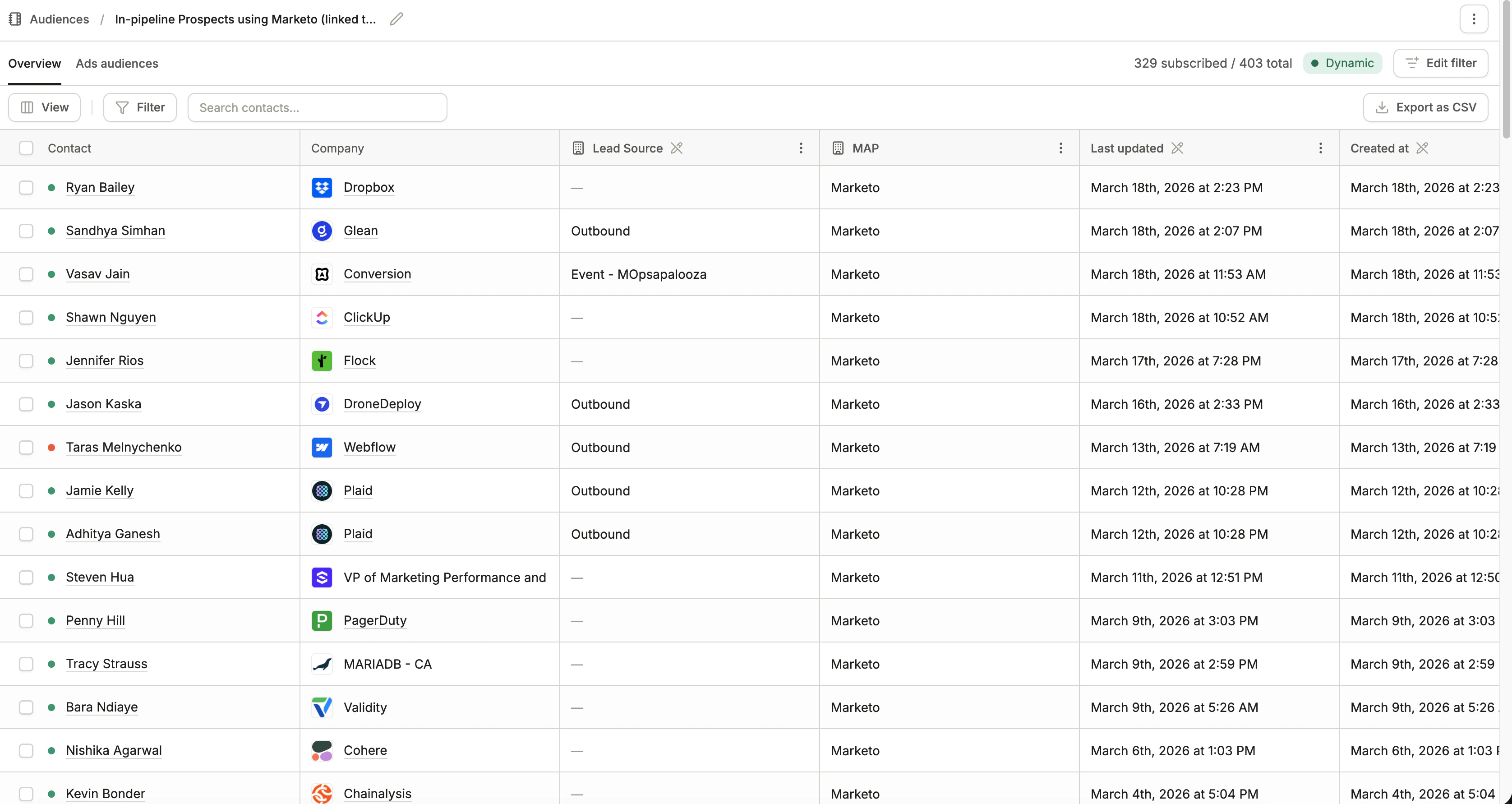The height and width of the screenshot is (804, 1512).
Task: Check the Penny Hill row checkbox
Action: (27, 621)
